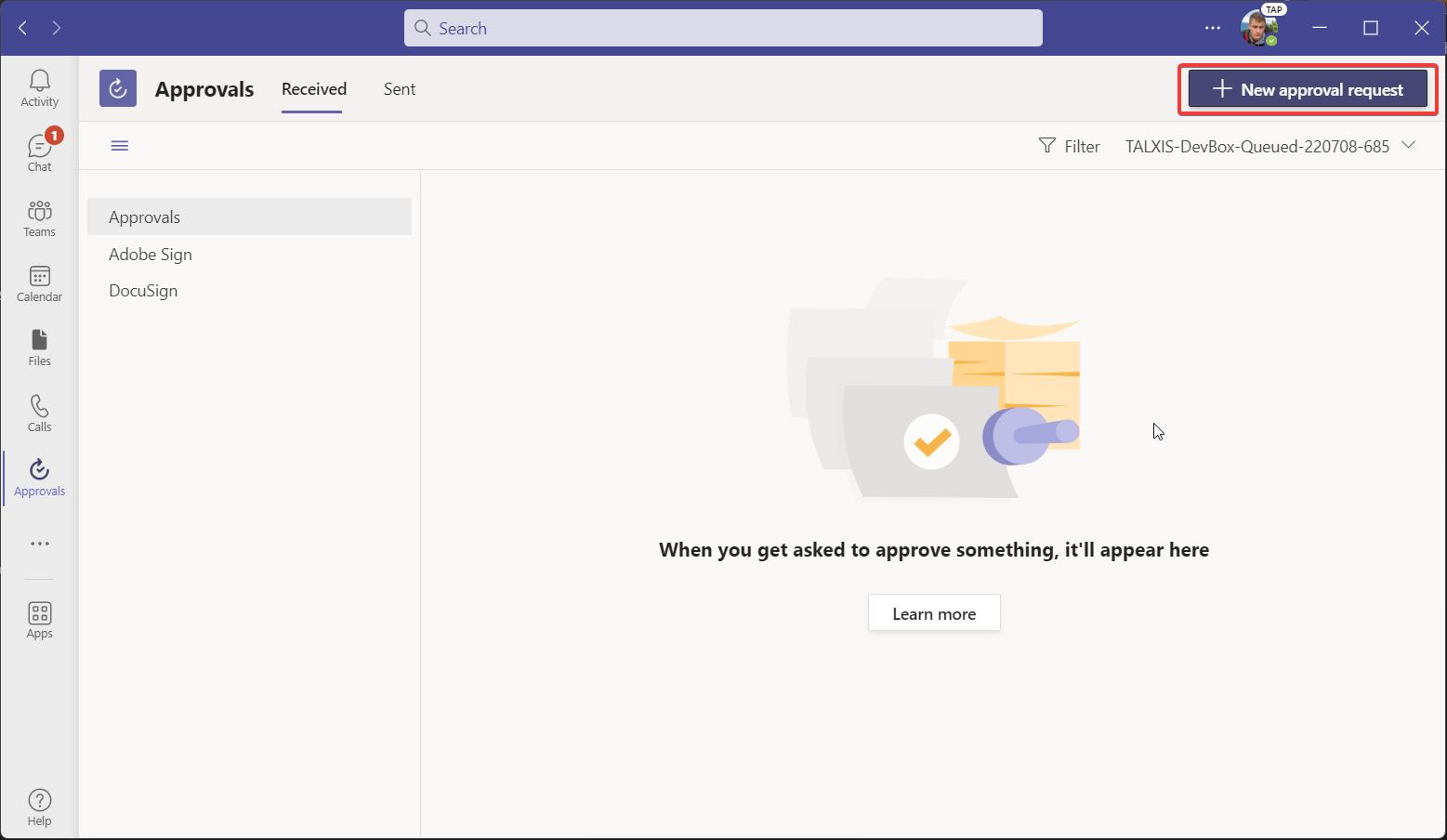Viewport: 1447px width, 840px height.
Task: Click the Approvals app logo in header
Action: pos(118,88)
